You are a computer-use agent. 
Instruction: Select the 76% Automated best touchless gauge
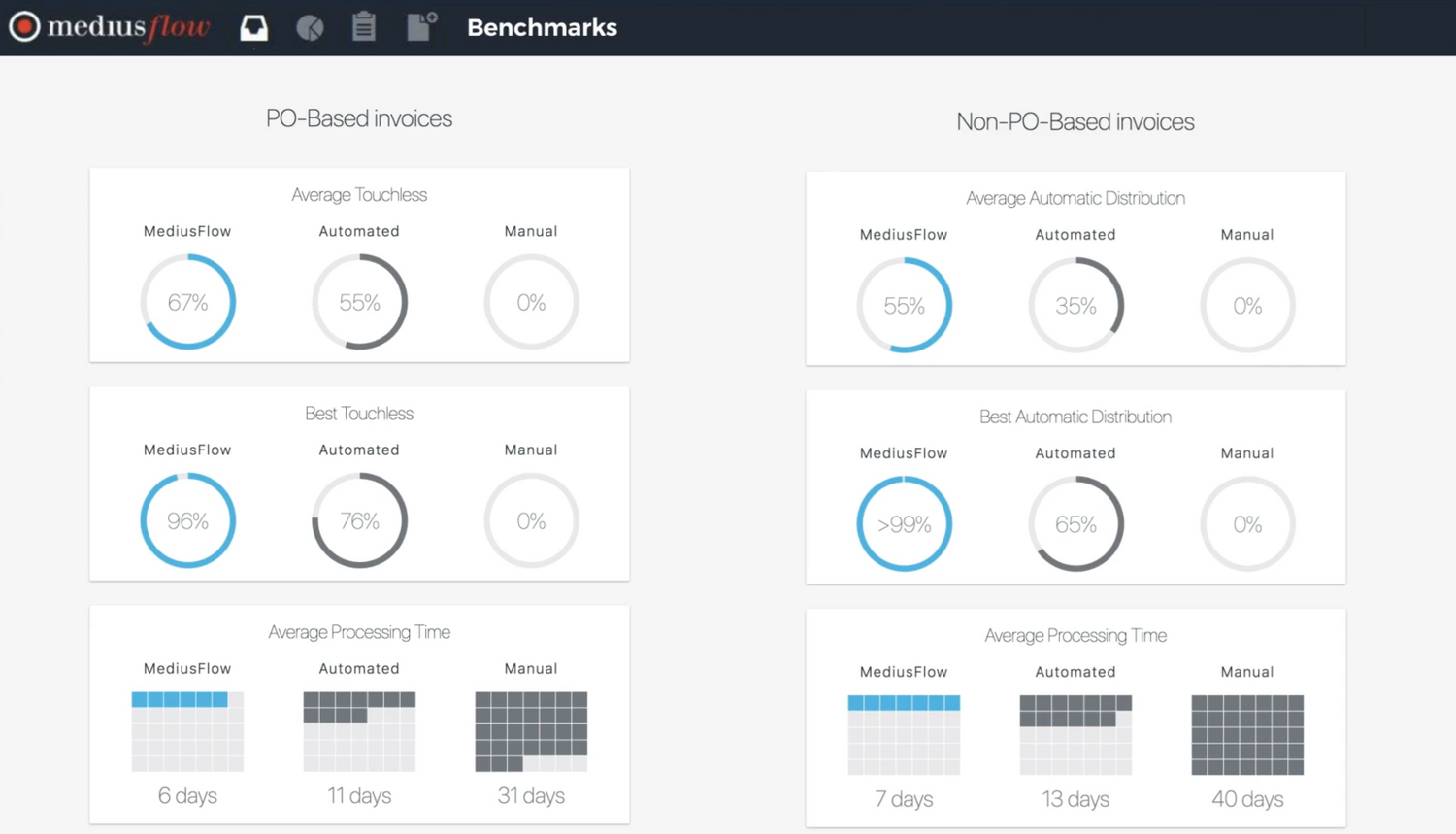click(359, 520)
